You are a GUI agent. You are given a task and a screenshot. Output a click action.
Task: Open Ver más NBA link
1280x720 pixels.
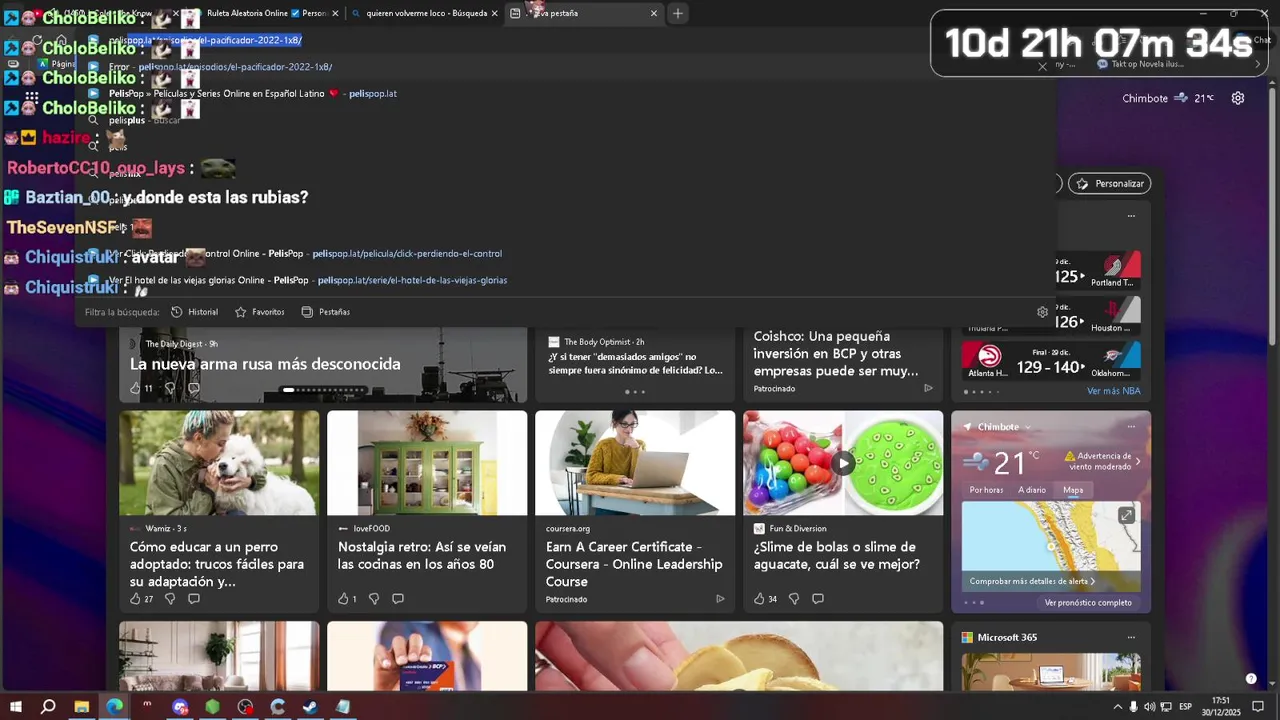click(1113, 391)
